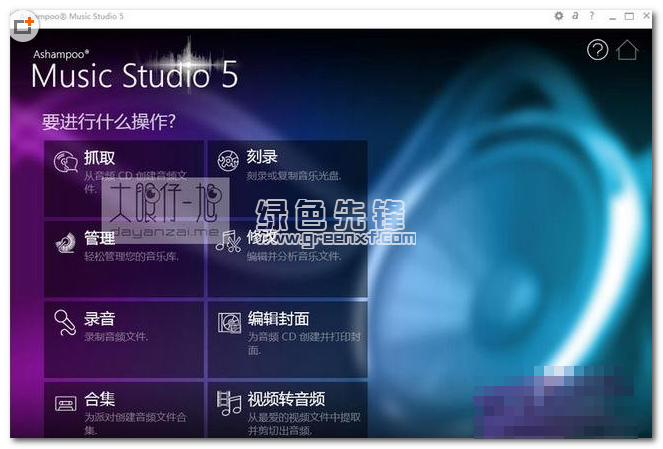Open the 刻录 tile
663x449 pixels.
pyautogui.click(x=288, y=178)
